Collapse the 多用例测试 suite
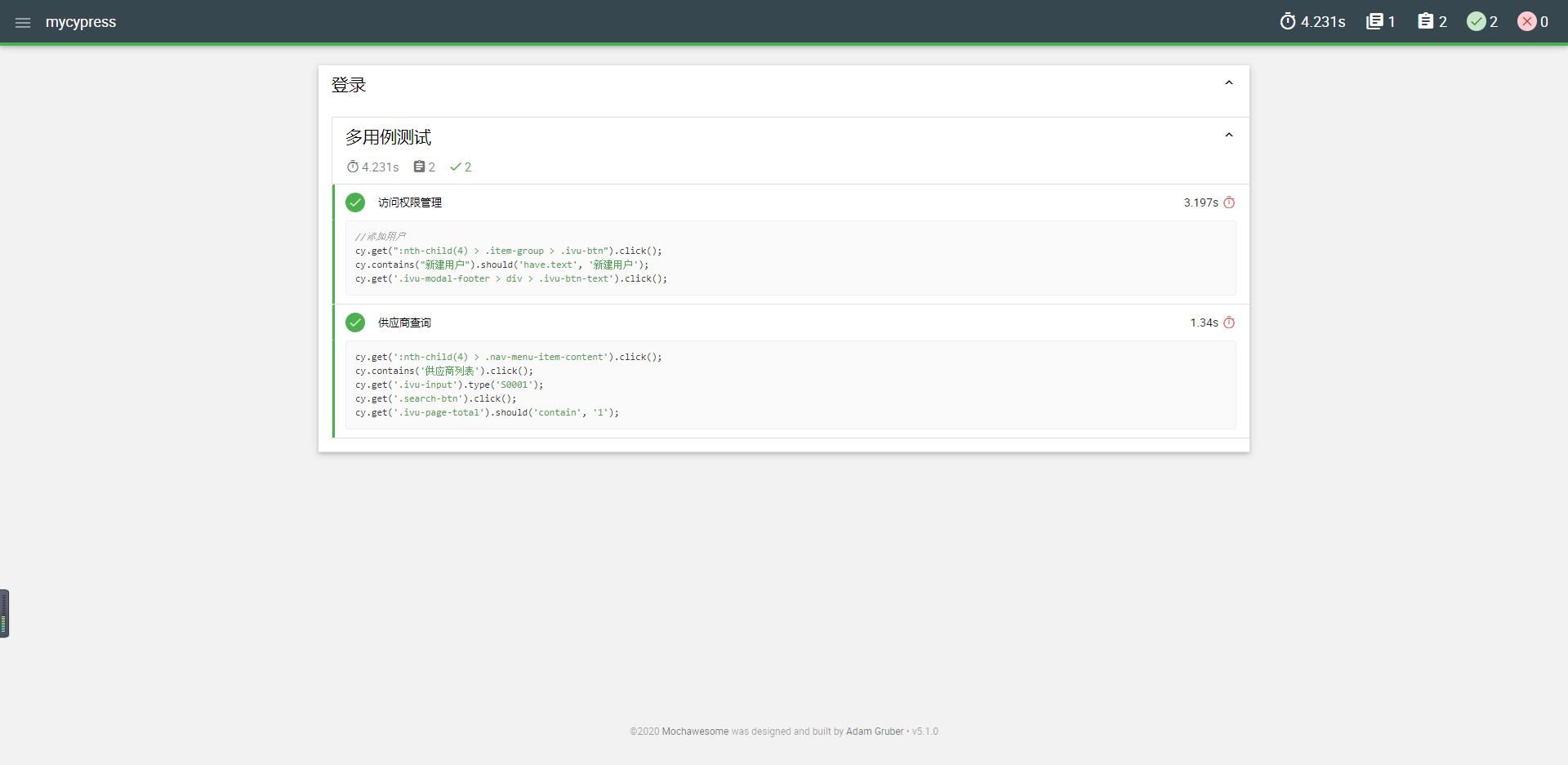 pos(1229,136)
